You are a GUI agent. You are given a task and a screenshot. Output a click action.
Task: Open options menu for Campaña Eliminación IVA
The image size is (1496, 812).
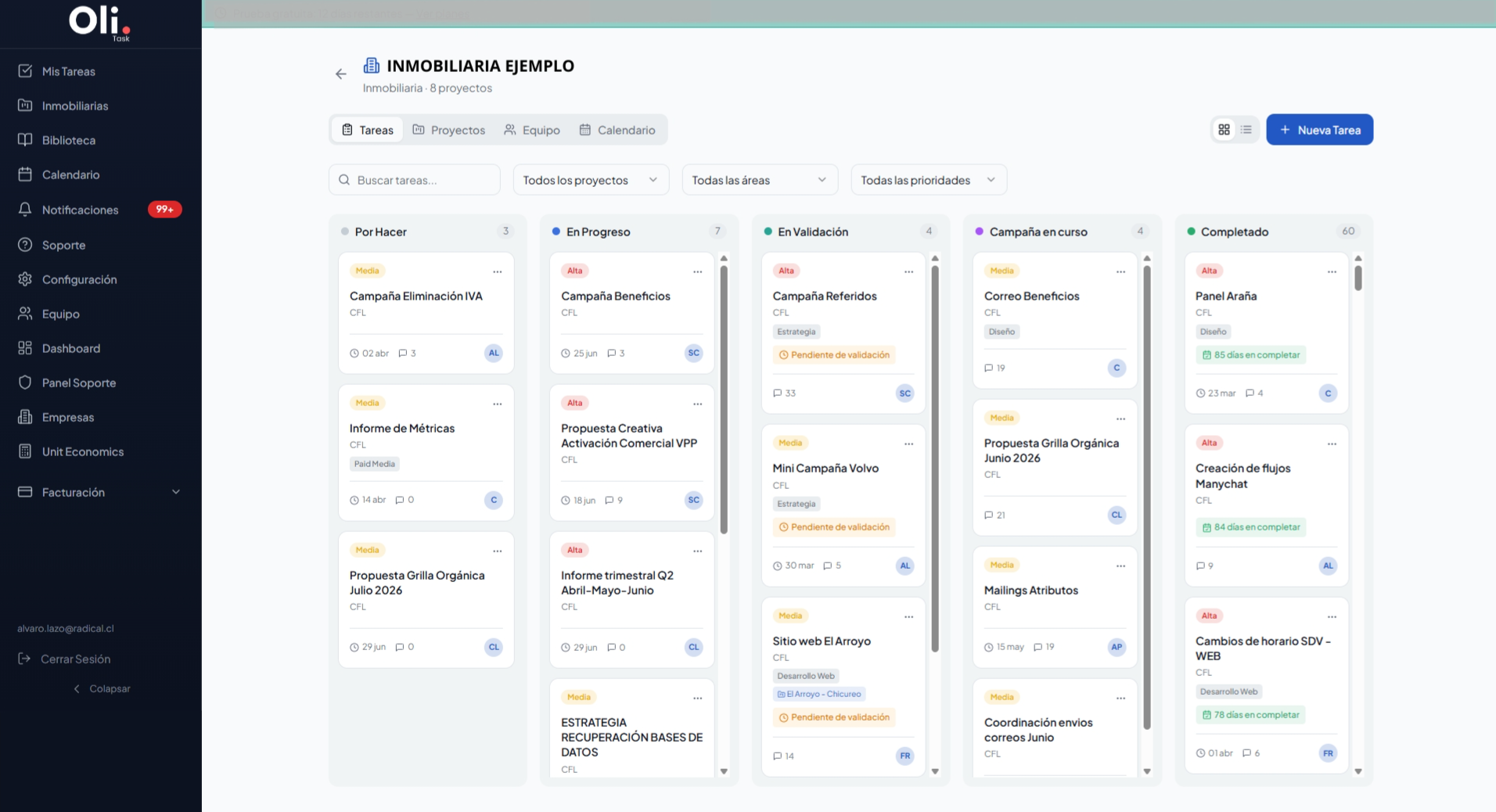[x=497, y=271]
